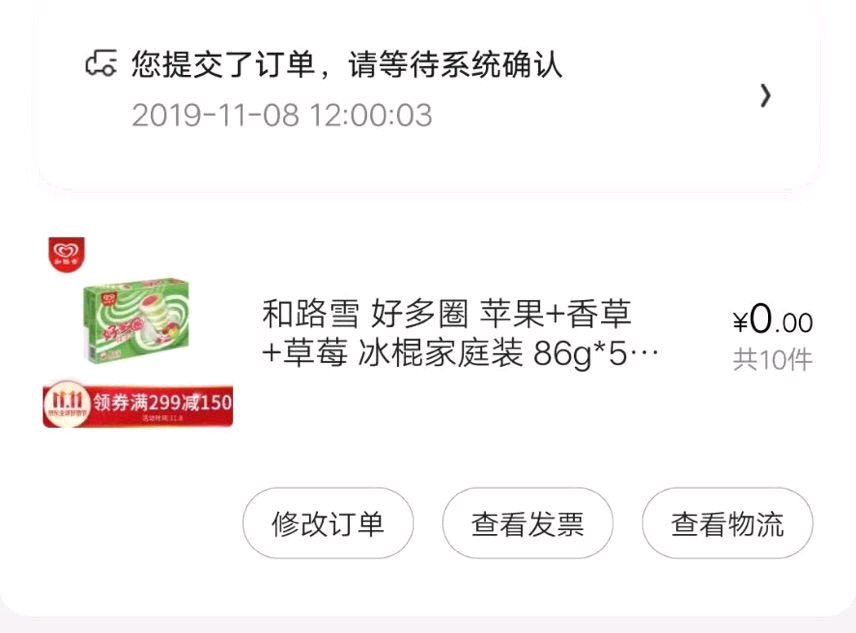Viewport: 856px width, 633px height.
Task: Tap the 共10件 item count
Action: (772, 360)
